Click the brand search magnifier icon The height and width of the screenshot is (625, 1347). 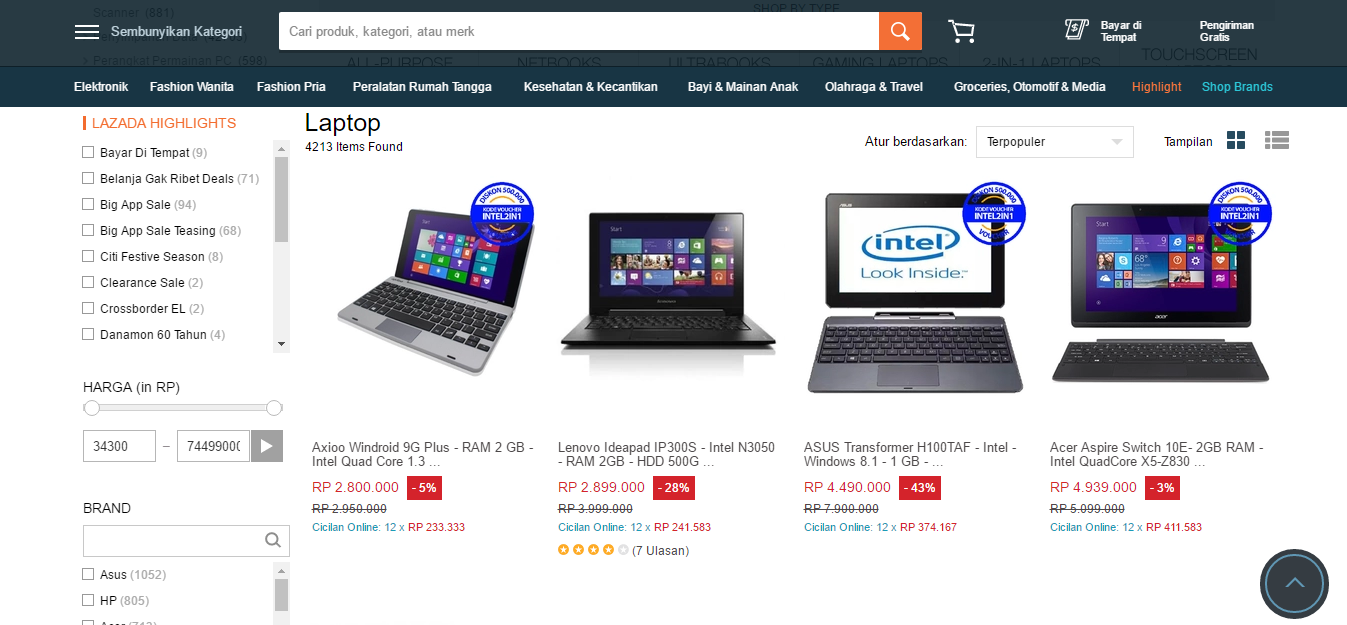point(273,541)
